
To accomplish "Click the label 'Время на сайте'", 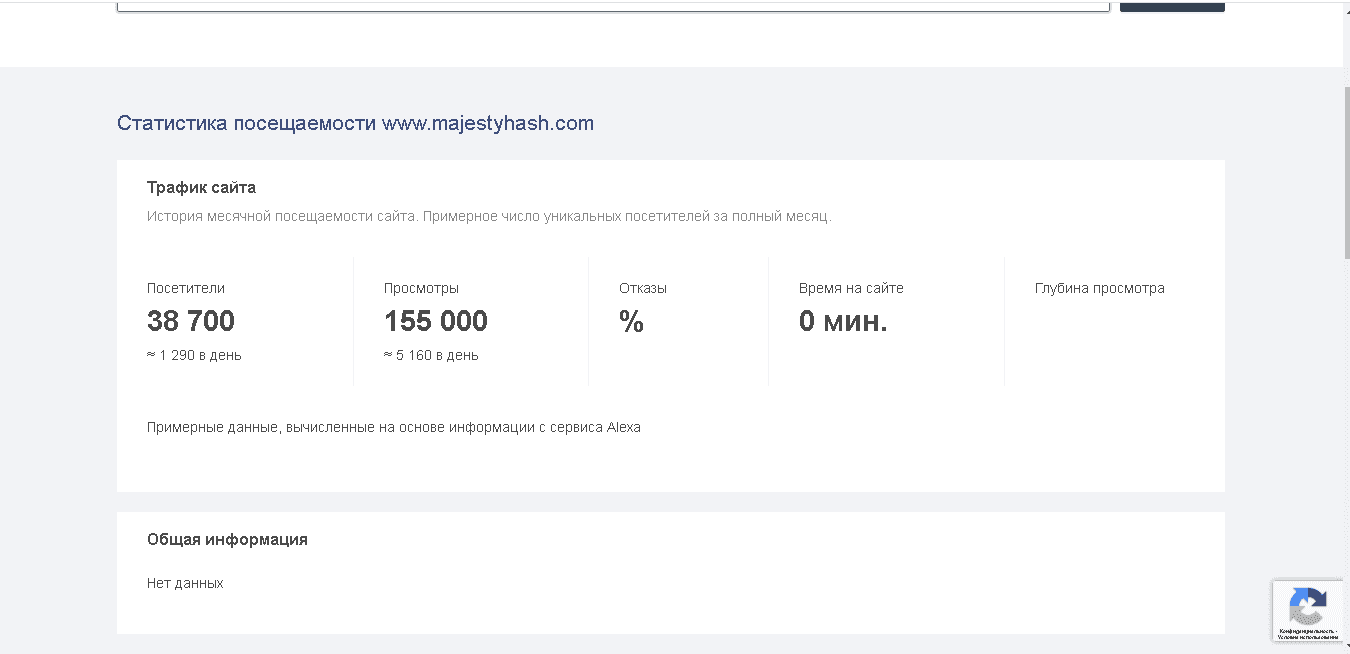I will tap(851, 288).
